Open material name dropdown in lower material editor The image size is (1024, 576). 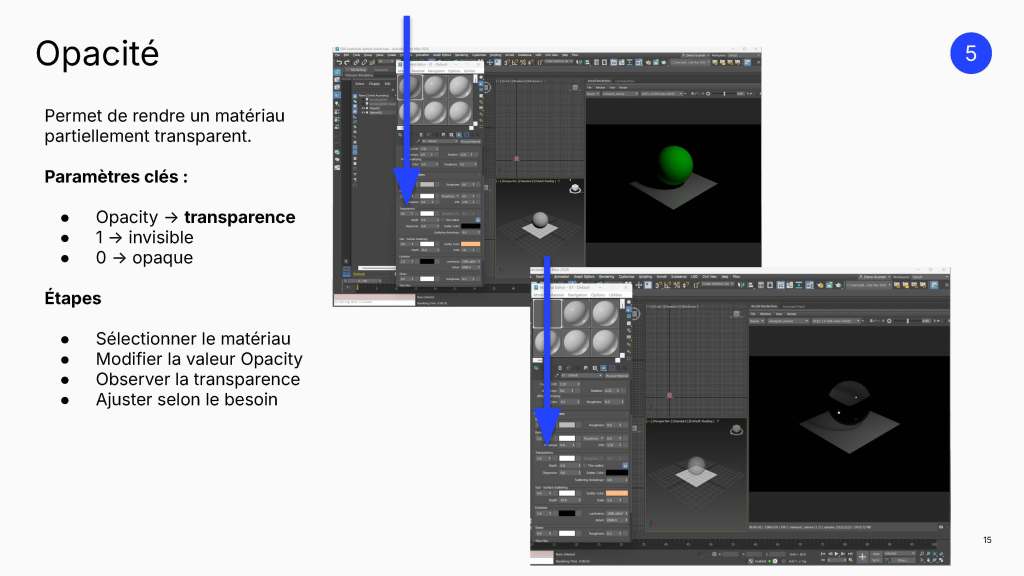(581, 376)
